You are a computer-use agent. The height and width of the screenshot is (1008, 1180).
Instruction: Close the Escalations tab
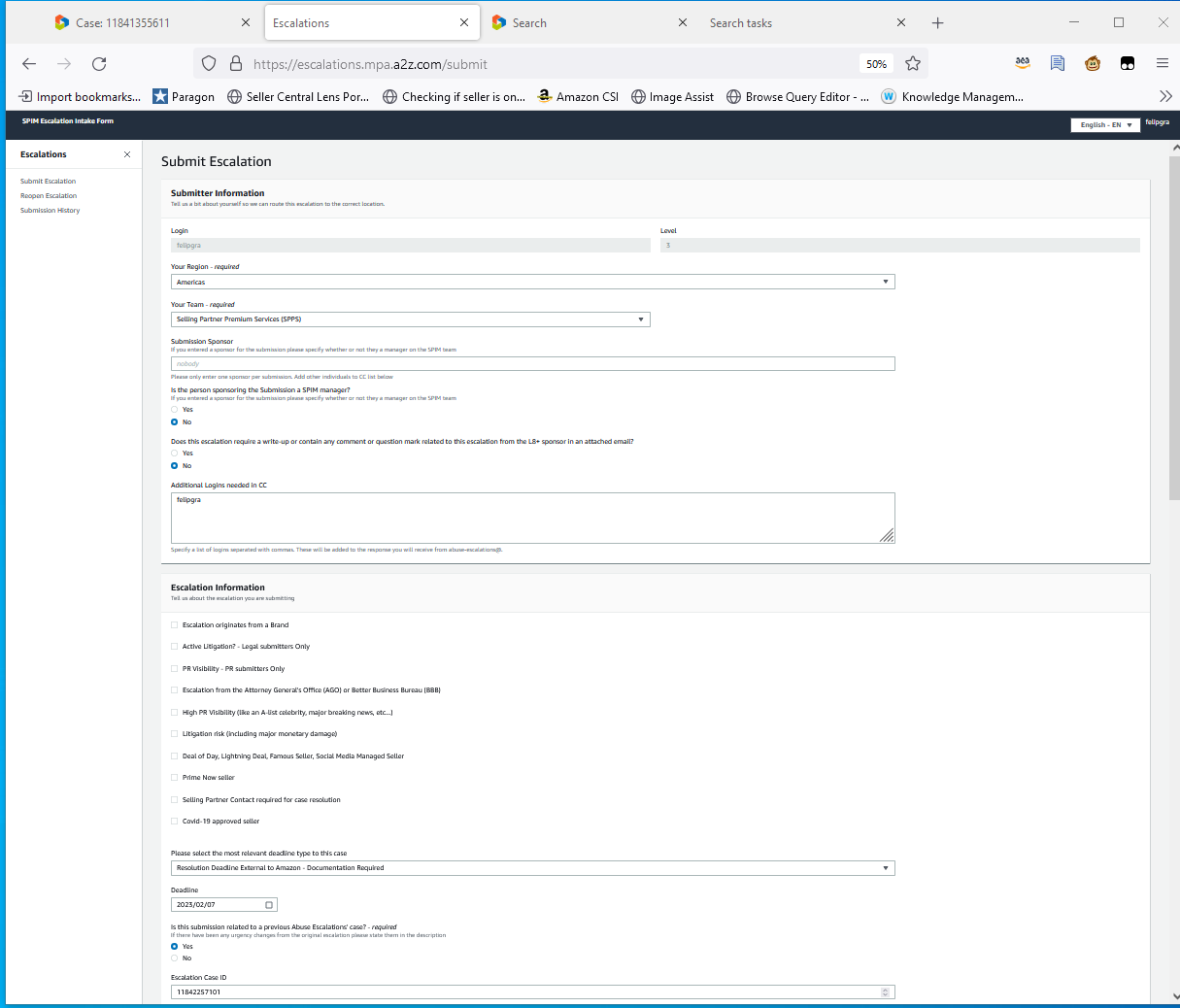[464, 22]
